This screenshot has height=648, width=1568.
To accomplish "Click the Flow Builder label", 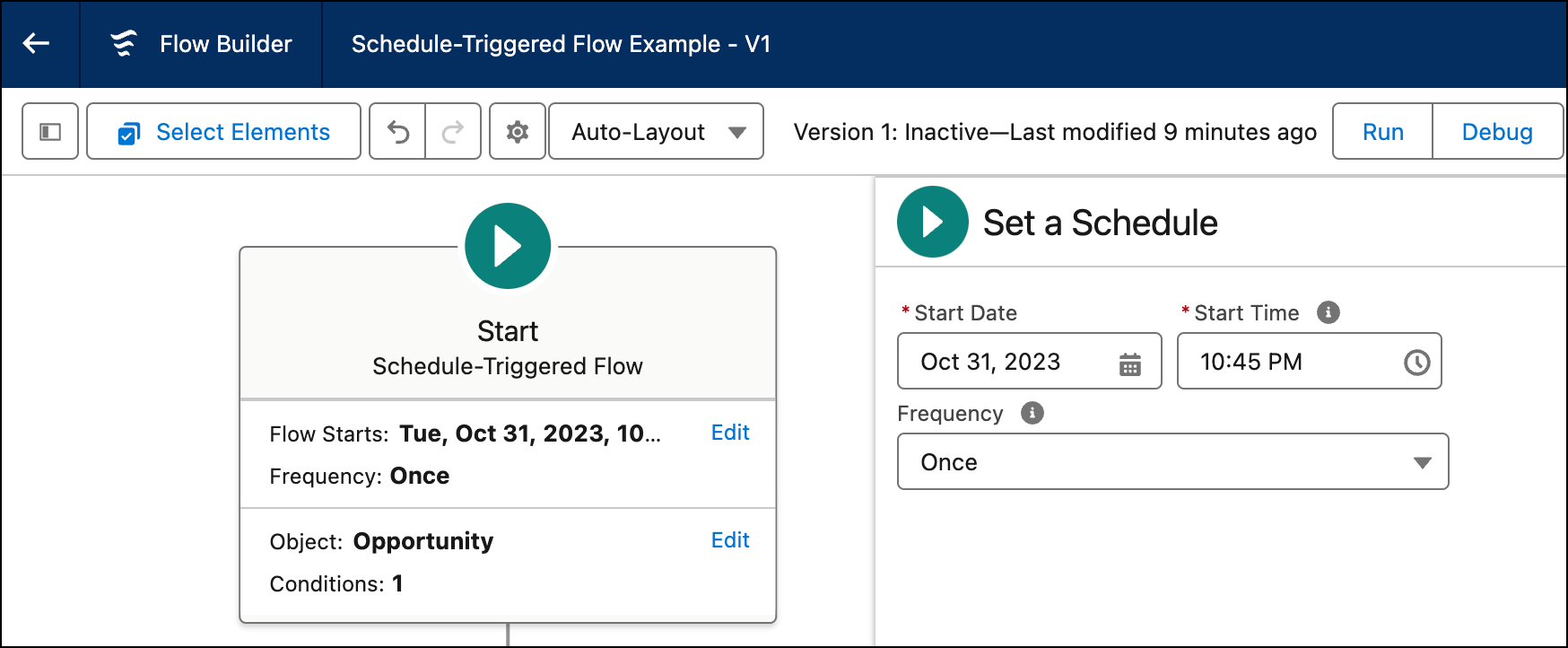I will coord(226,44).
